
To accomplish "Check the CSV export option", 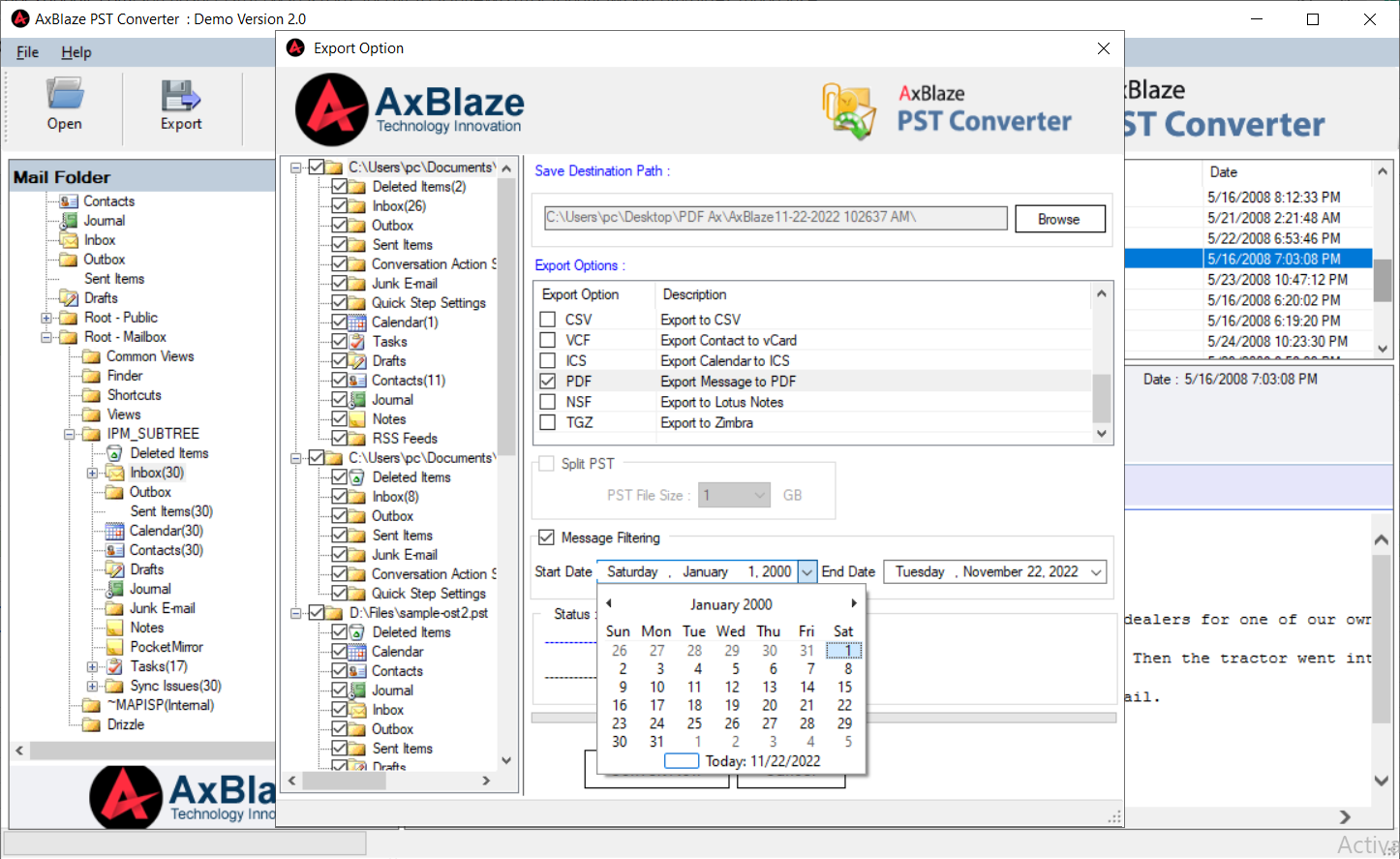I will [x=548, y=320].
